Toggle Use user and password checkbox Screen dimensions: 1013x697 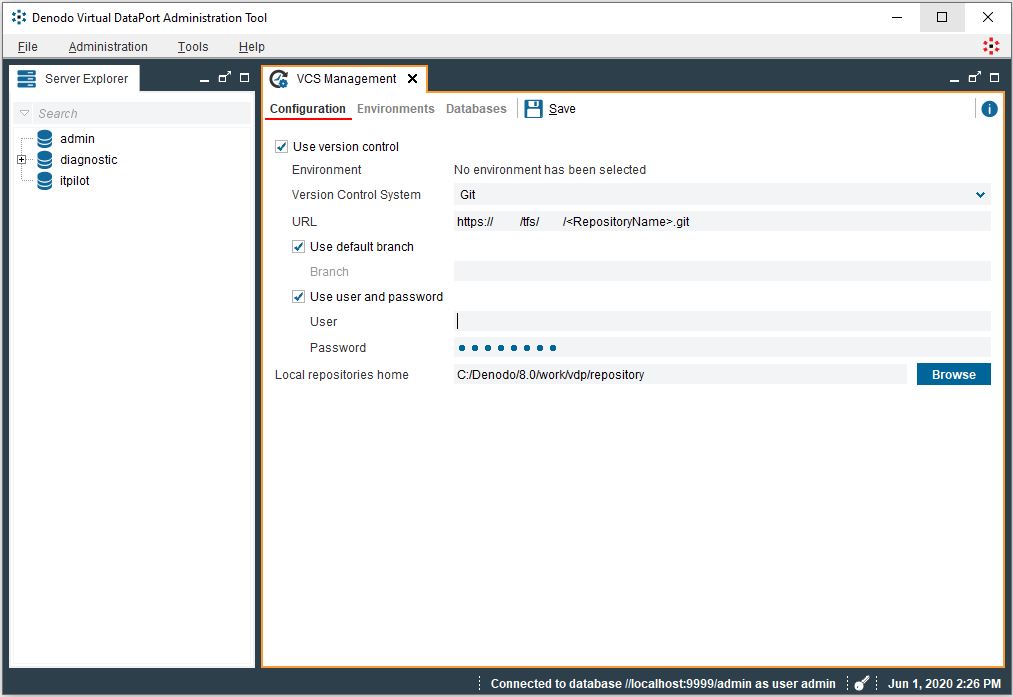pyautogui.click(x=298, y=296)
